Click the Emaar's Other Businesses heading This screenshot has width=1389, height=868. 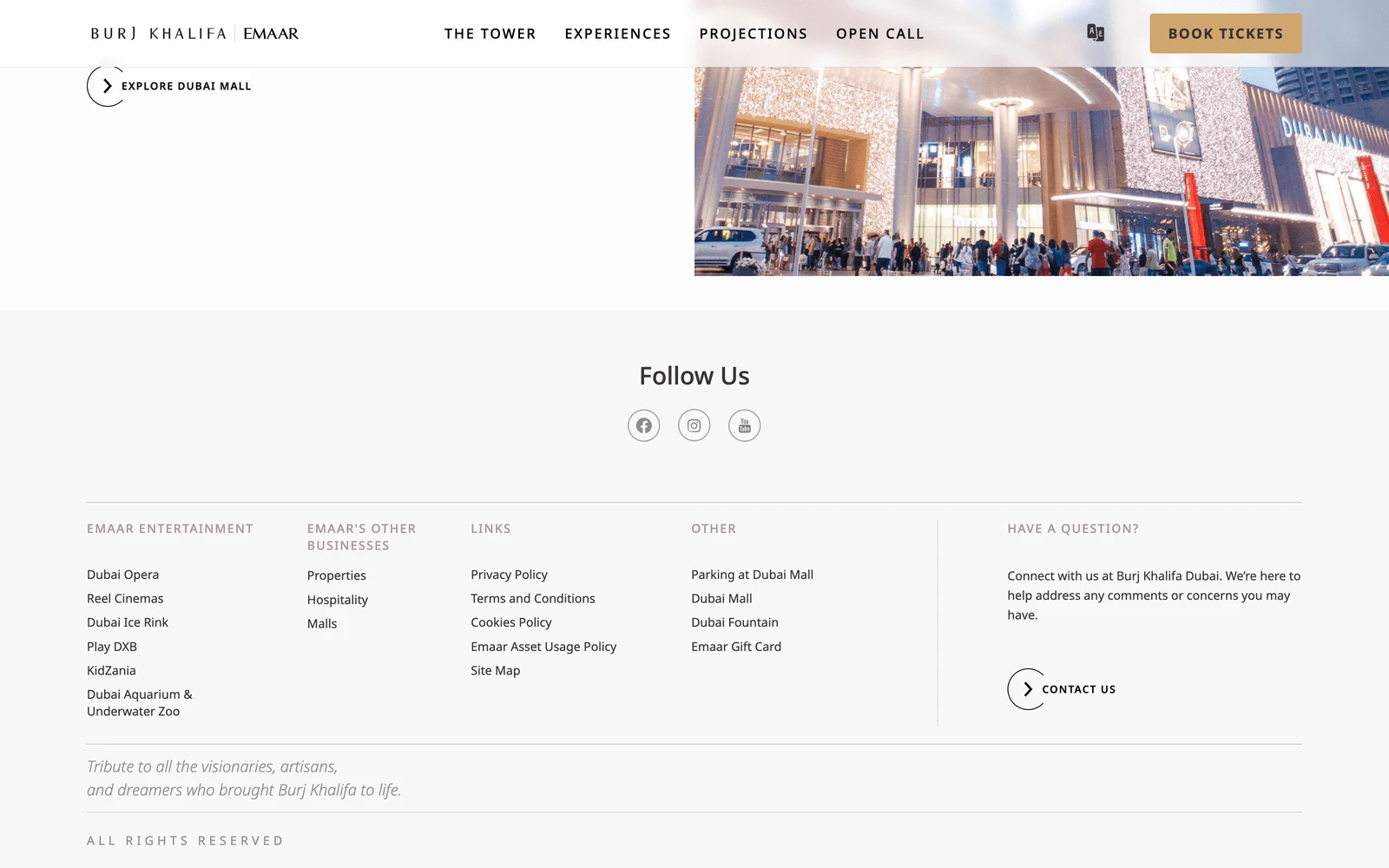[362, 537]
